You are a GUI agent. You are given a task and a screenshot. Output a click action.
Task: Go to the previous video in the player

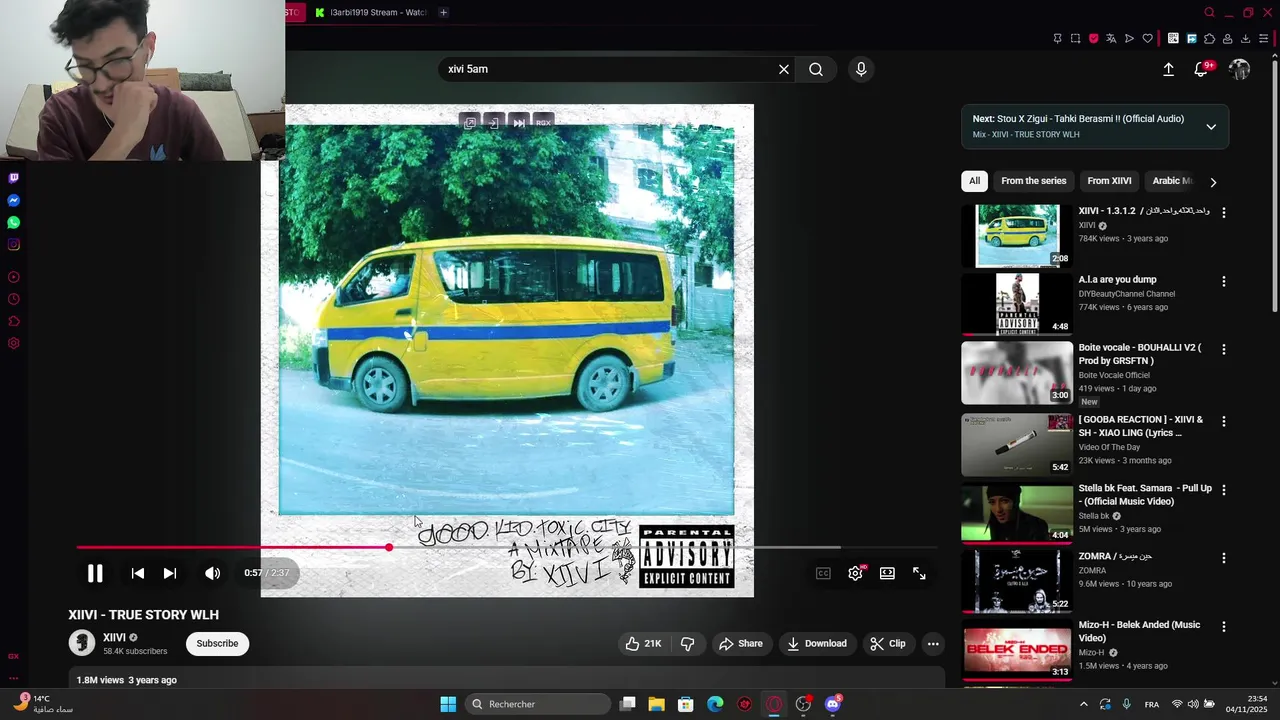[138, 573]
